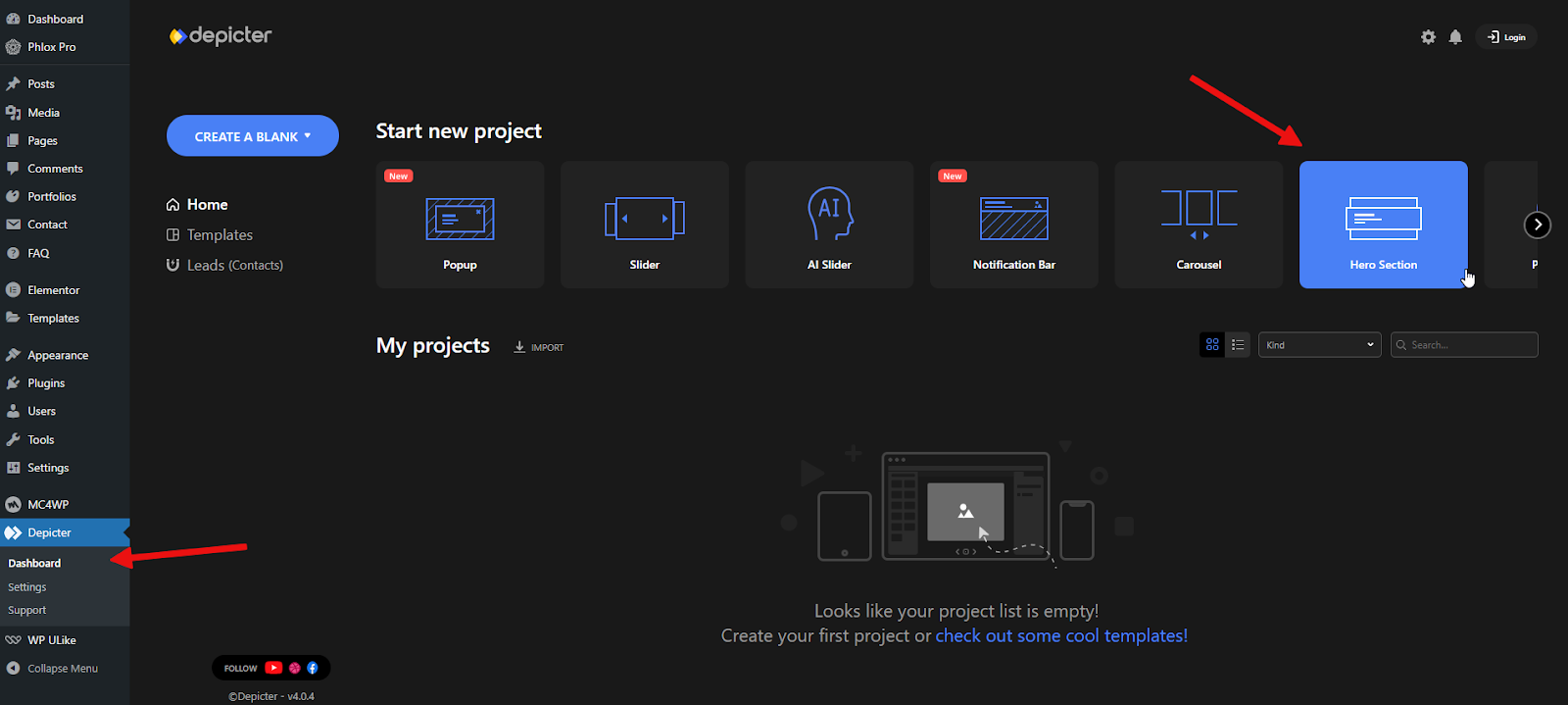Viewport: 1568px width, 705px height.
Task: Open the Depicter settings gear icon
Action: [1428, 37]
